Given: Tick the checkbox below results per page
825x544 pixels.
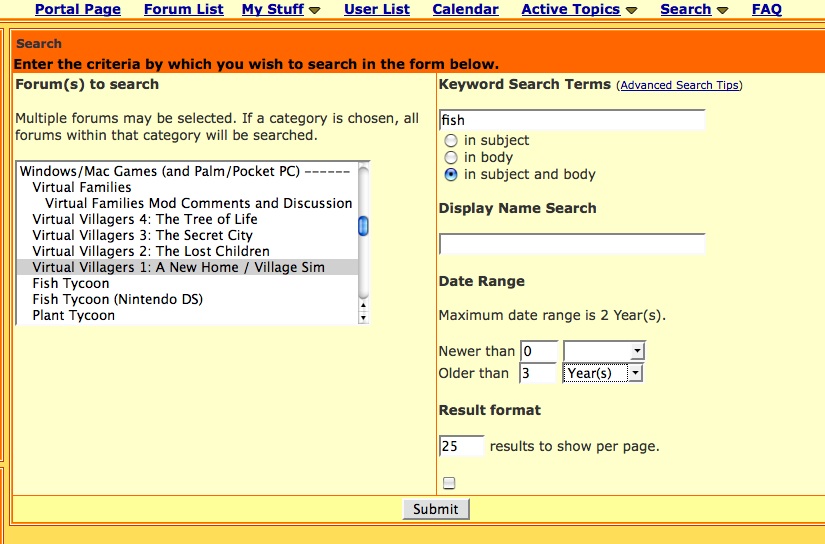Looking at the screenshot, I should 449,483.
